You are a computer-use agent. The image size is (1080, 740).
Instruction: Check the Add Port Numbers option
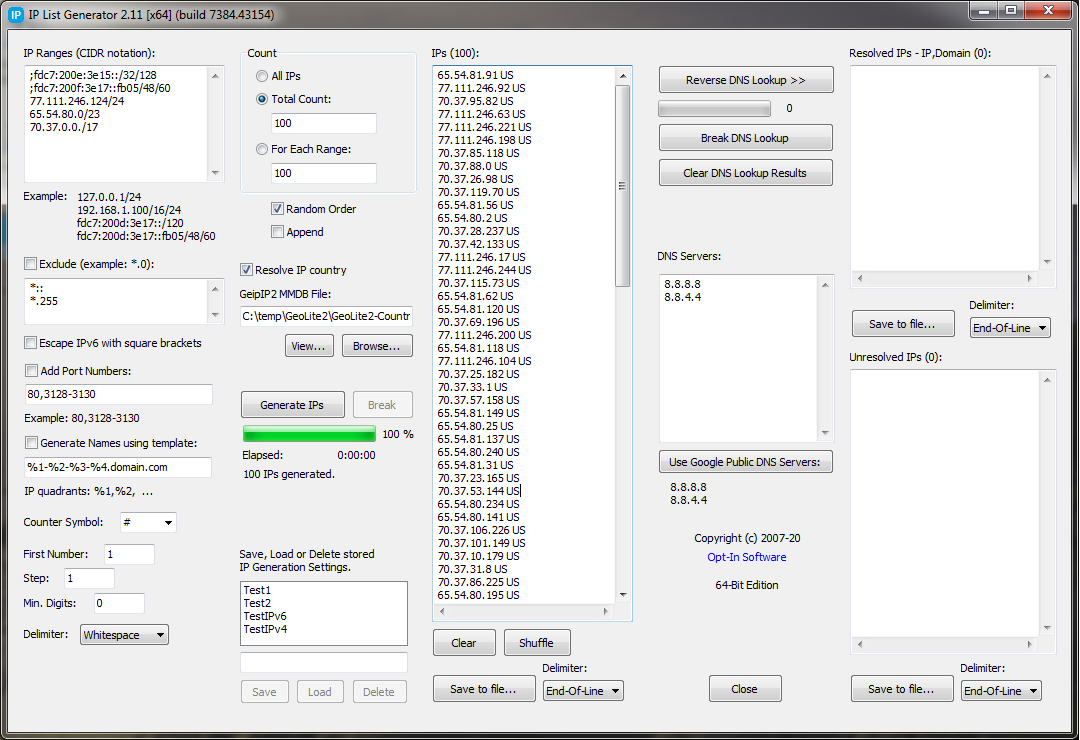pos(31,371)
